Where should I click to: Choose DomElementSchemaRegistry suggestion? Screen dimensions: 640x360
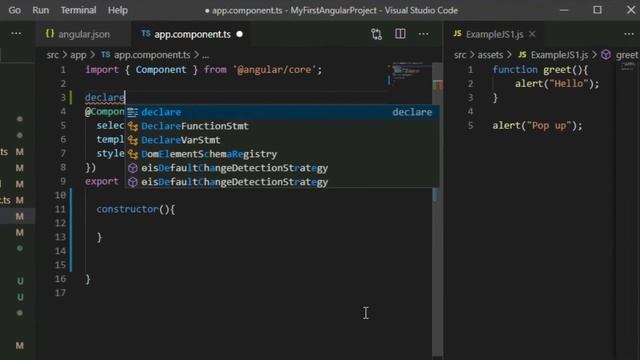pyautogui.click(x=282, y=154)
